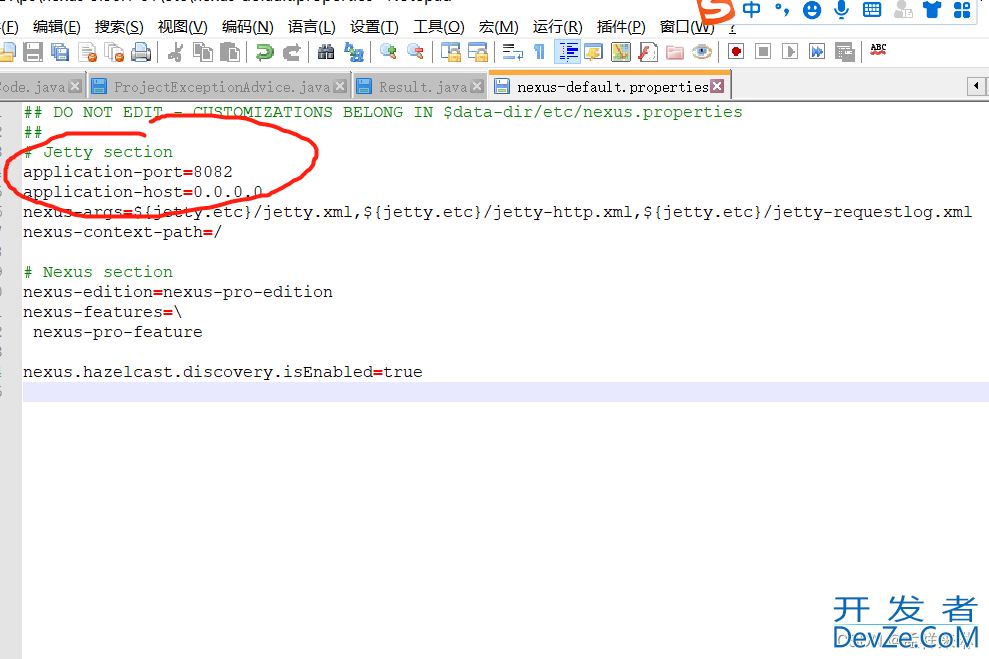Click the tab bar scroll-left arrow

(x=976, y=86)
